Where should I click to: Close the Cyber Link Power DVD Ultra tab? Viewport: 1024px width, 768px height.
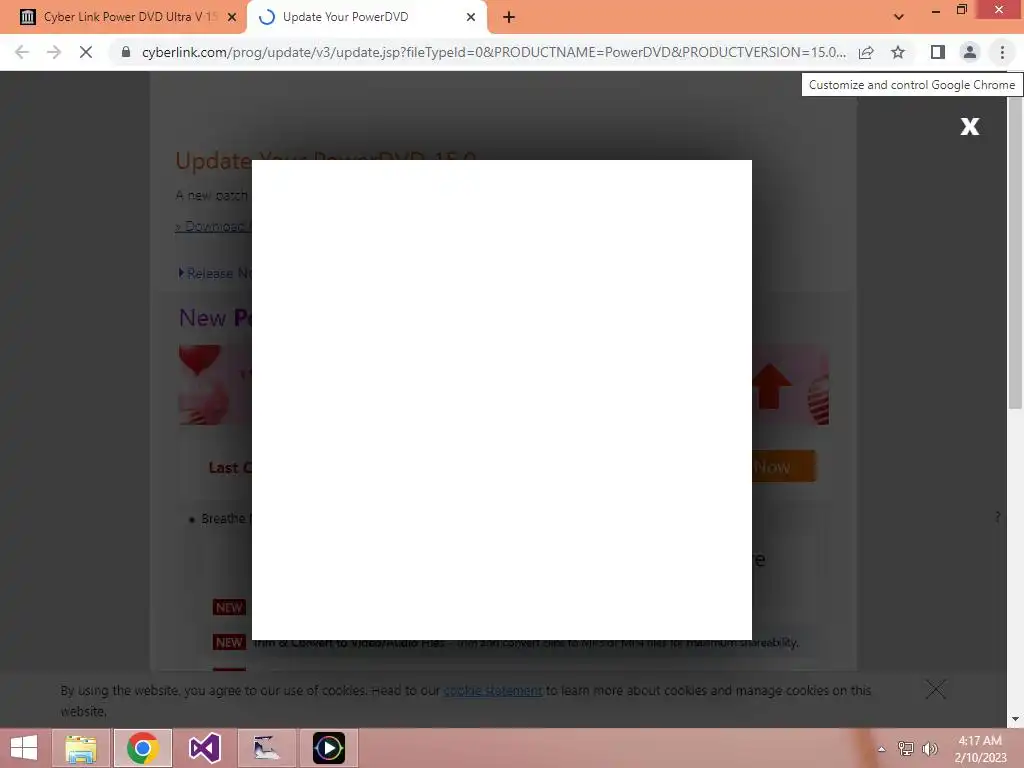pyautogui.click(x=231, y=17)
